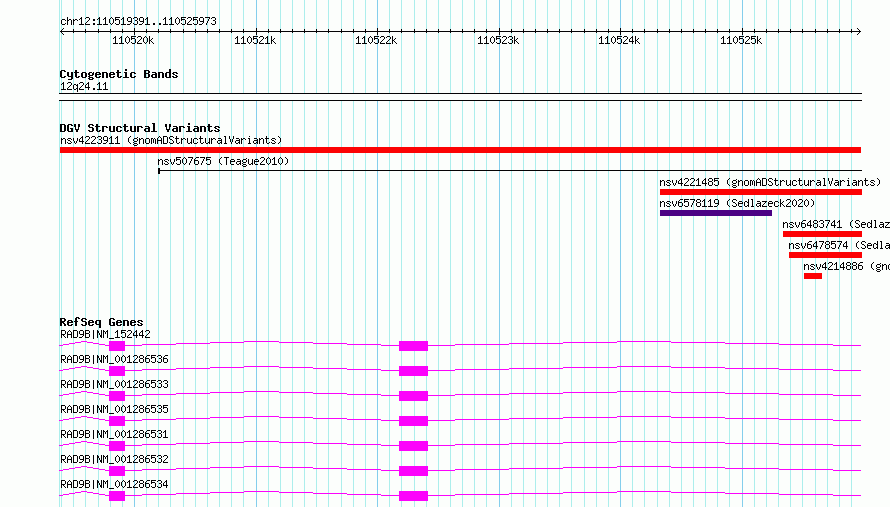The height and width of the screenshot is (507, 890).
Task: Click the nsv6483741 red variant bar
Action: click(x=822, y=234)
